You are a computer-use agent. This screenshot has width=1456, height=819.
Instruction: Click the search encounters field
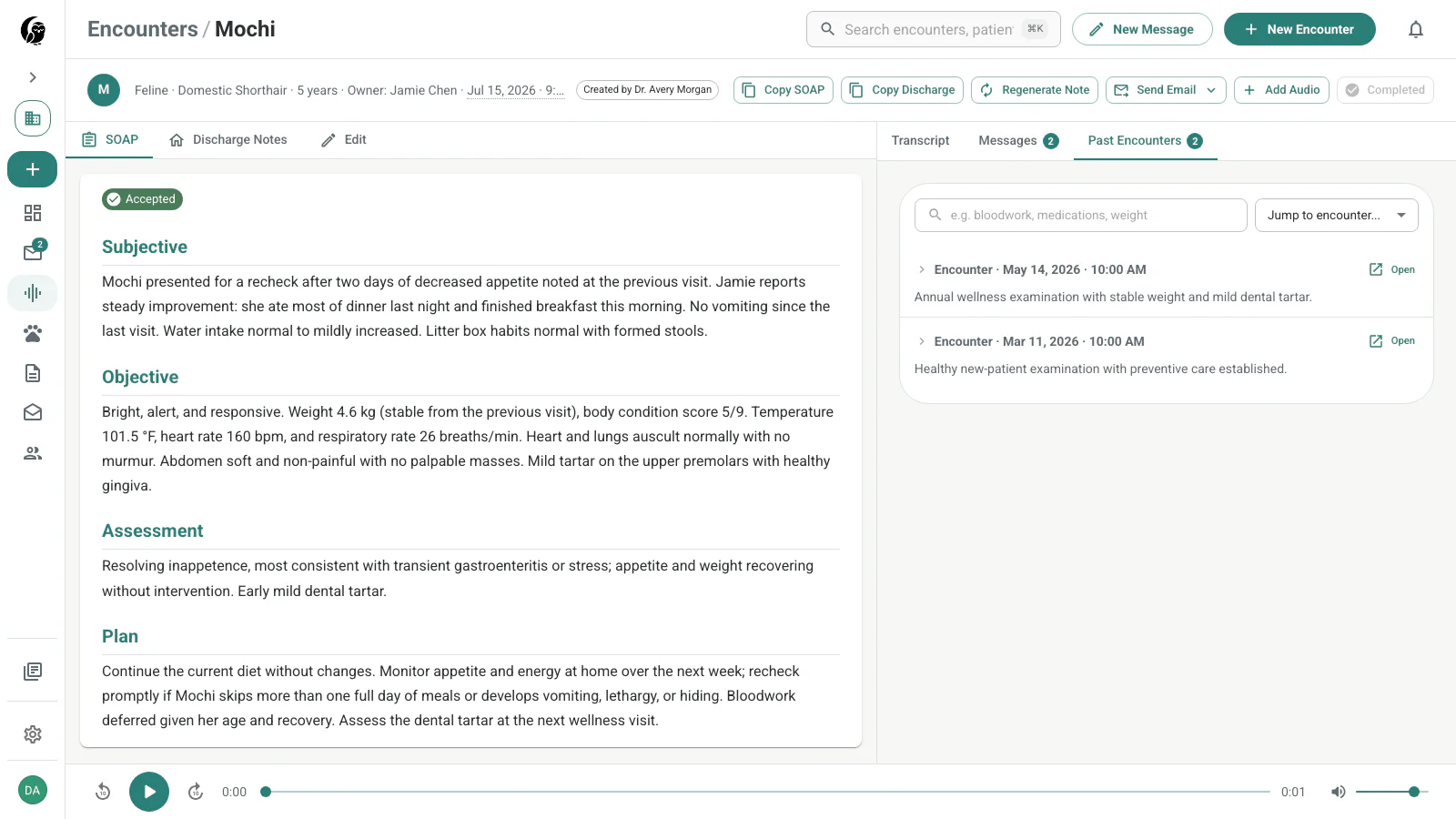(x=934, y=29)
